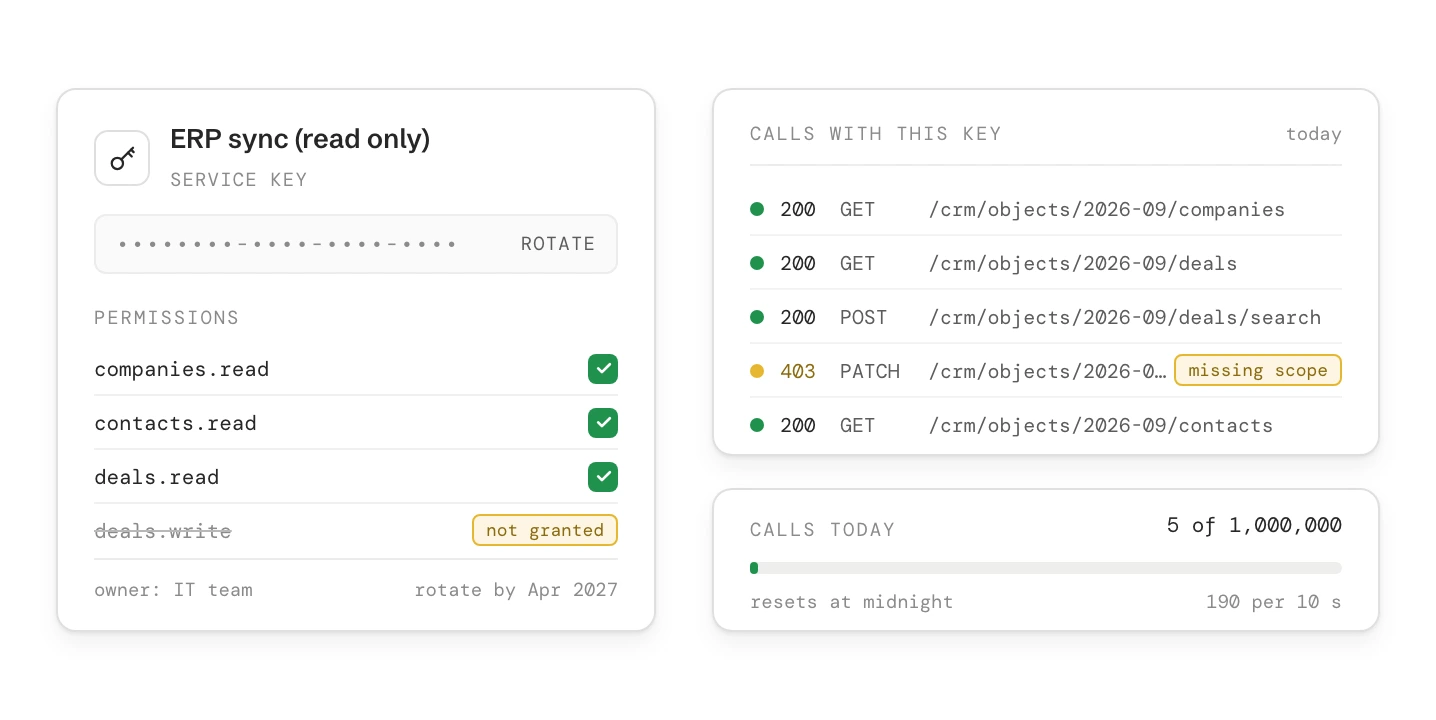Click the "5 of 1,000,000" usage count
The width and height of the screenshot is (1436, 720).
1254,525
